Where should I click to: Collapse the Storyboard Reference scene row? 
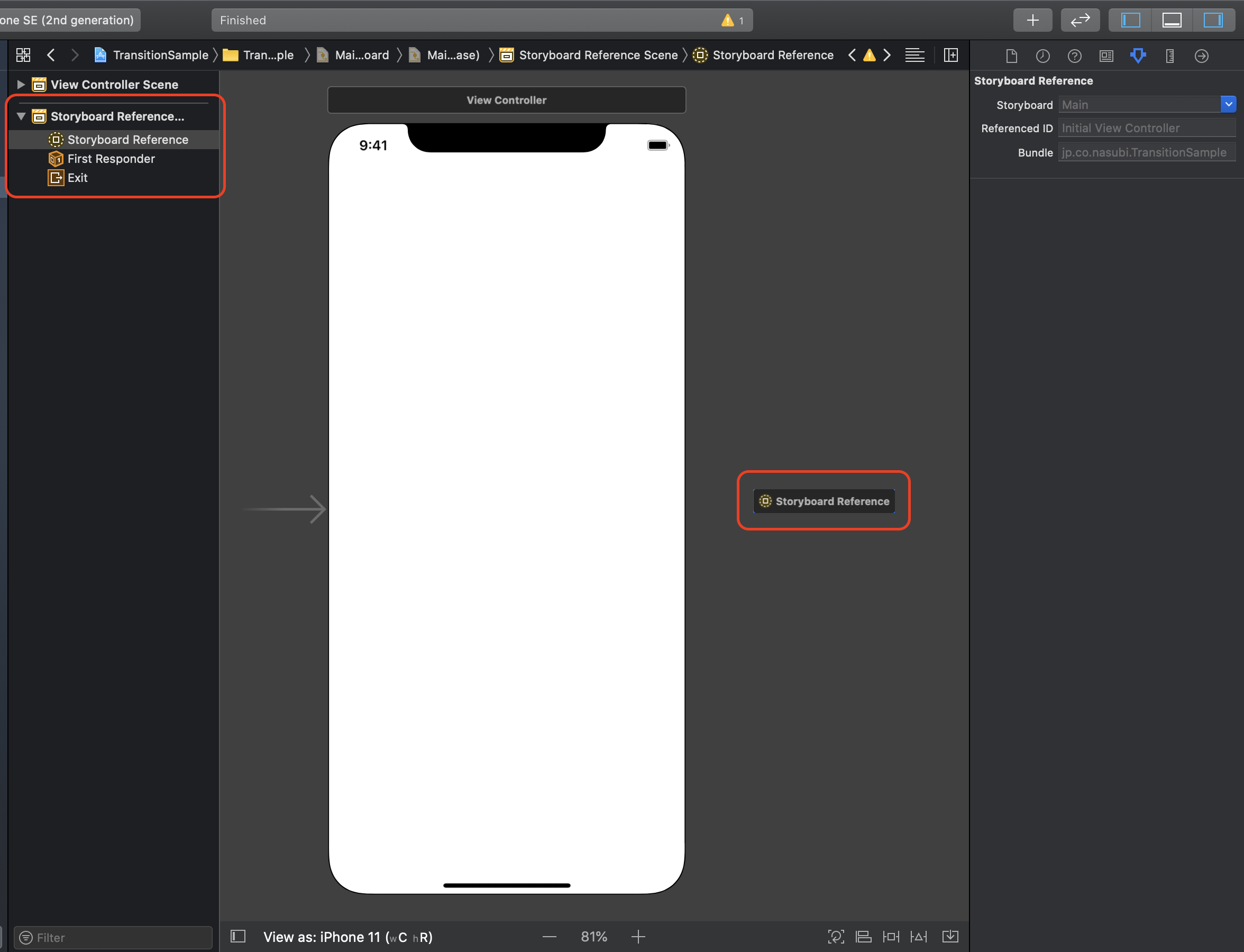(21, 116)
